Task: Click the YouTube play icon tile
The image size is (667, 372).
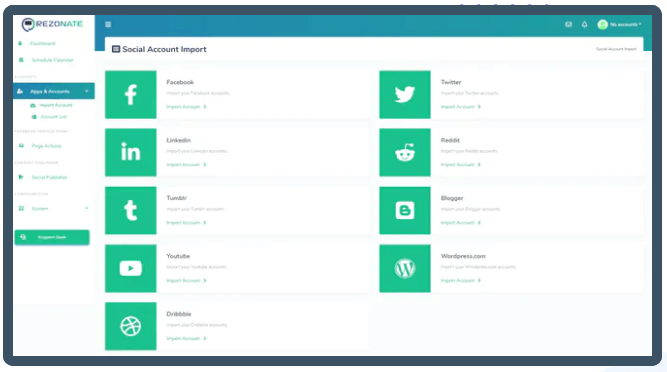Action: pos(131,268)
